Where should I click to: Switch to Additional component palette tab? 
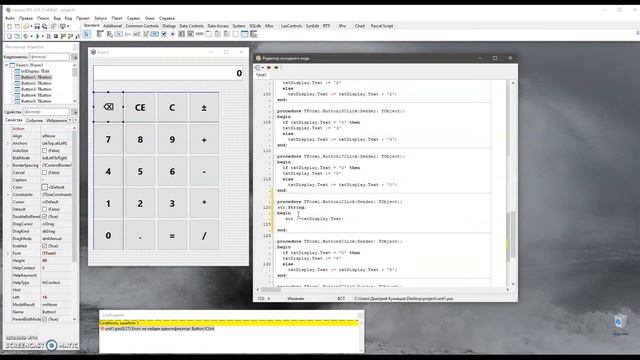click(x=112, y=26)
